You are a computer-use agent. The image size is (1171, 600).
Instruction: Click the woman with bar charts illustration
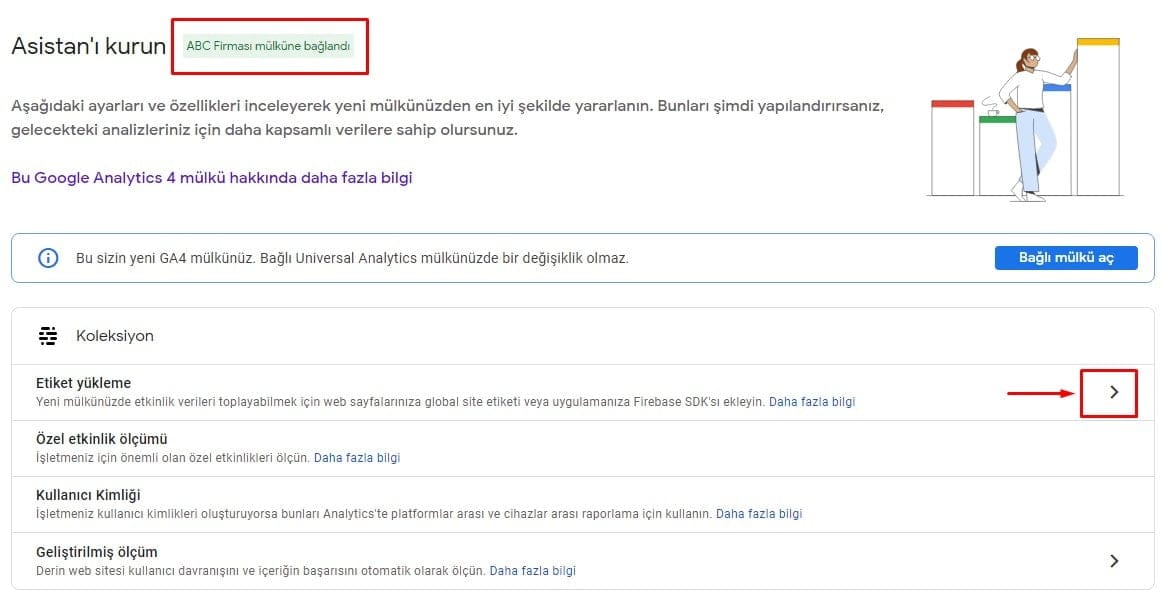click(1026, 118)
